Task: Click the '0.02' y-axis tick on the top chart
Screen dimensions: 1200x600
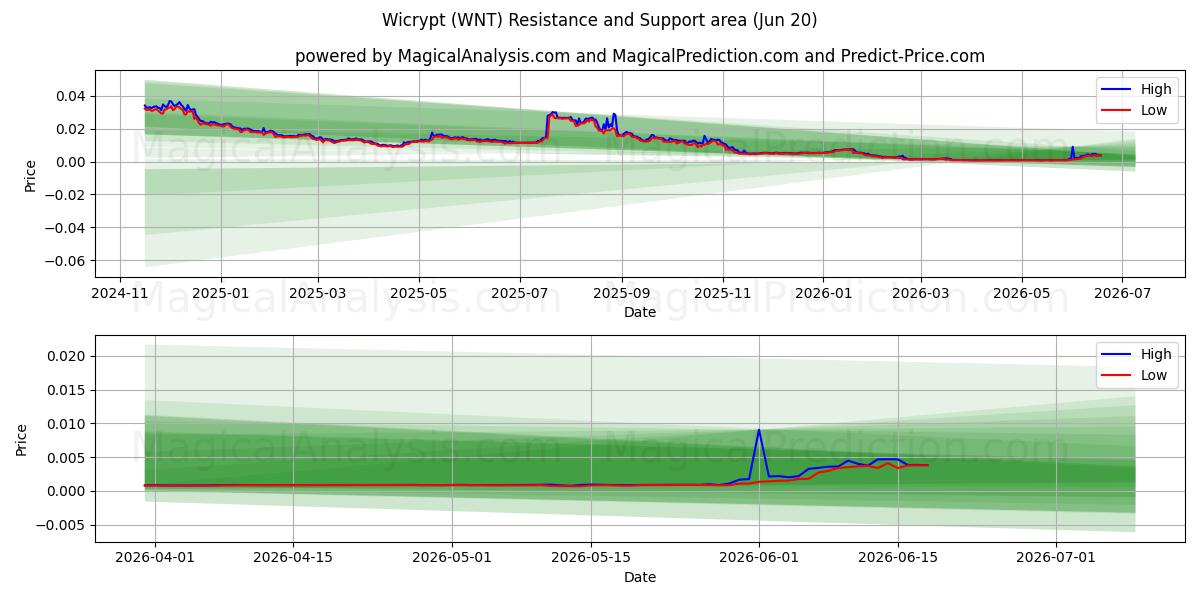Action: pyautogui.click(x=73, y=129)
